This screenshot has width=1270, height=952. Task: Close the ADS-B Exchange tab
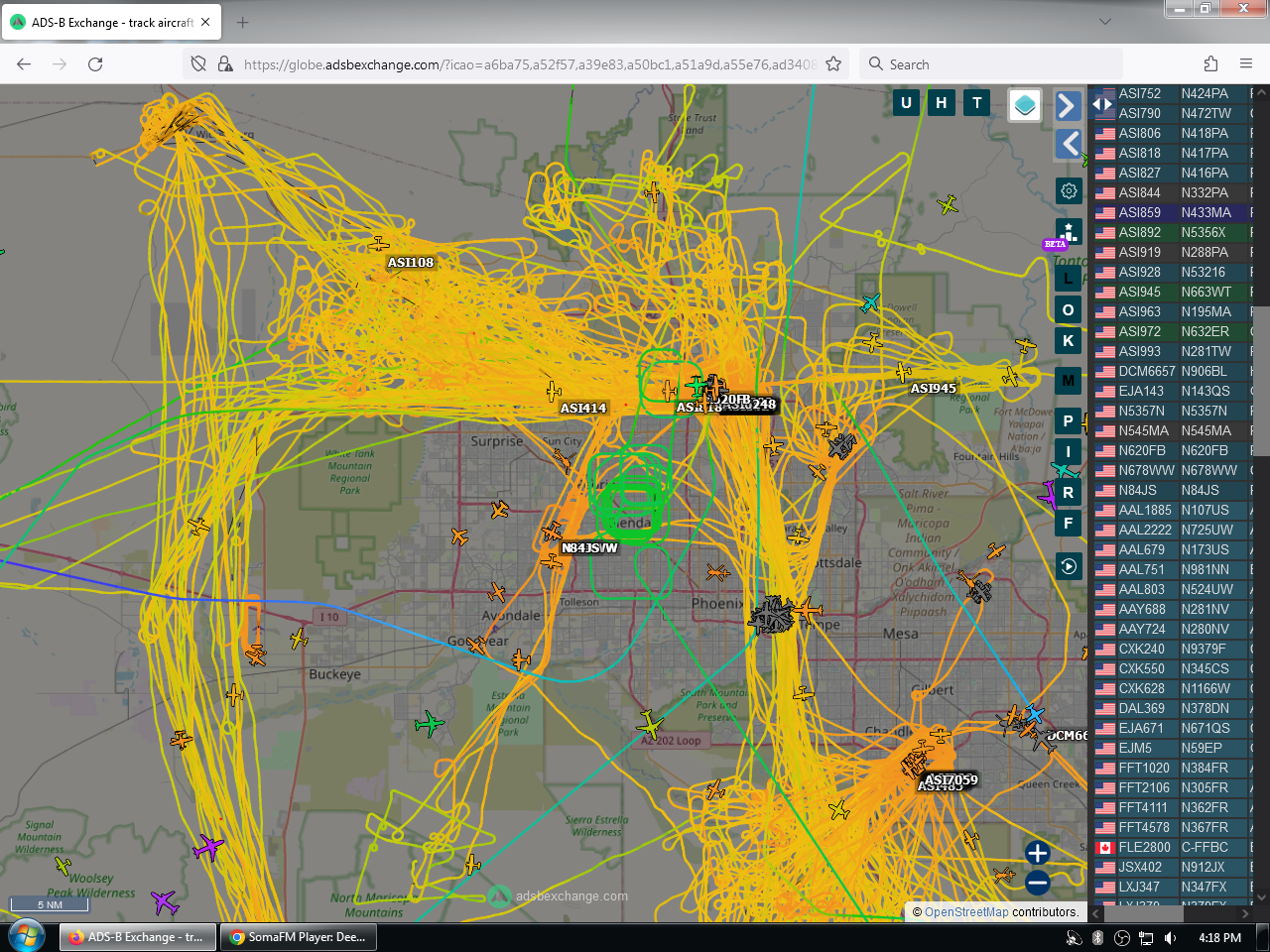(205, 22)
